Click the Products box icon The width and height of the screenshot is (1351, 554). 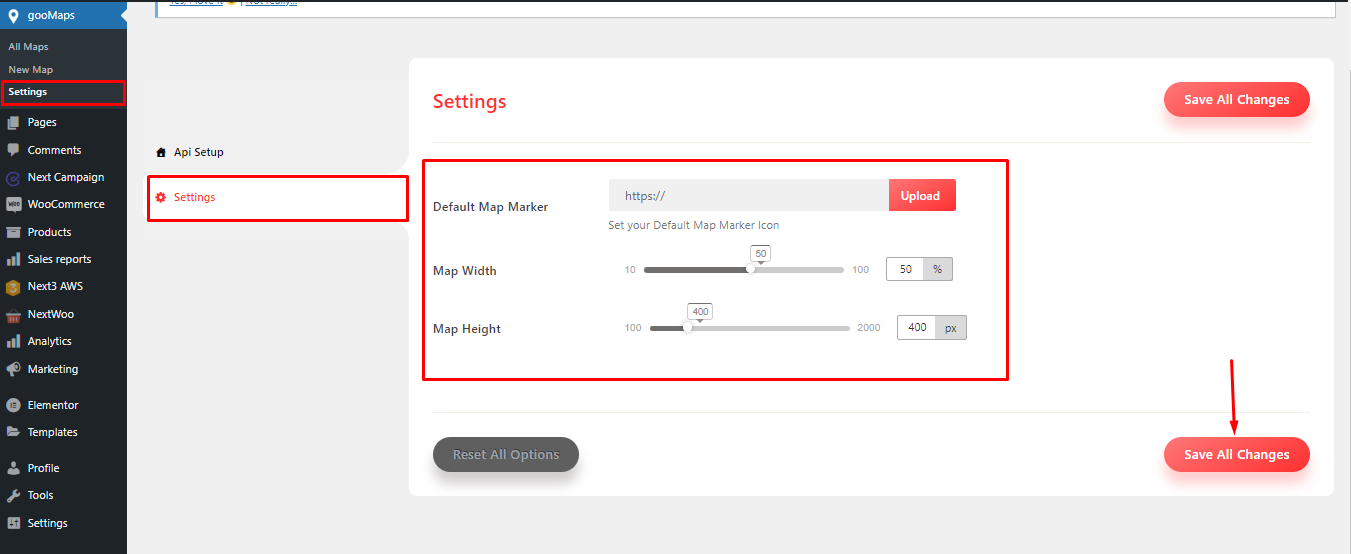(13, 232)
